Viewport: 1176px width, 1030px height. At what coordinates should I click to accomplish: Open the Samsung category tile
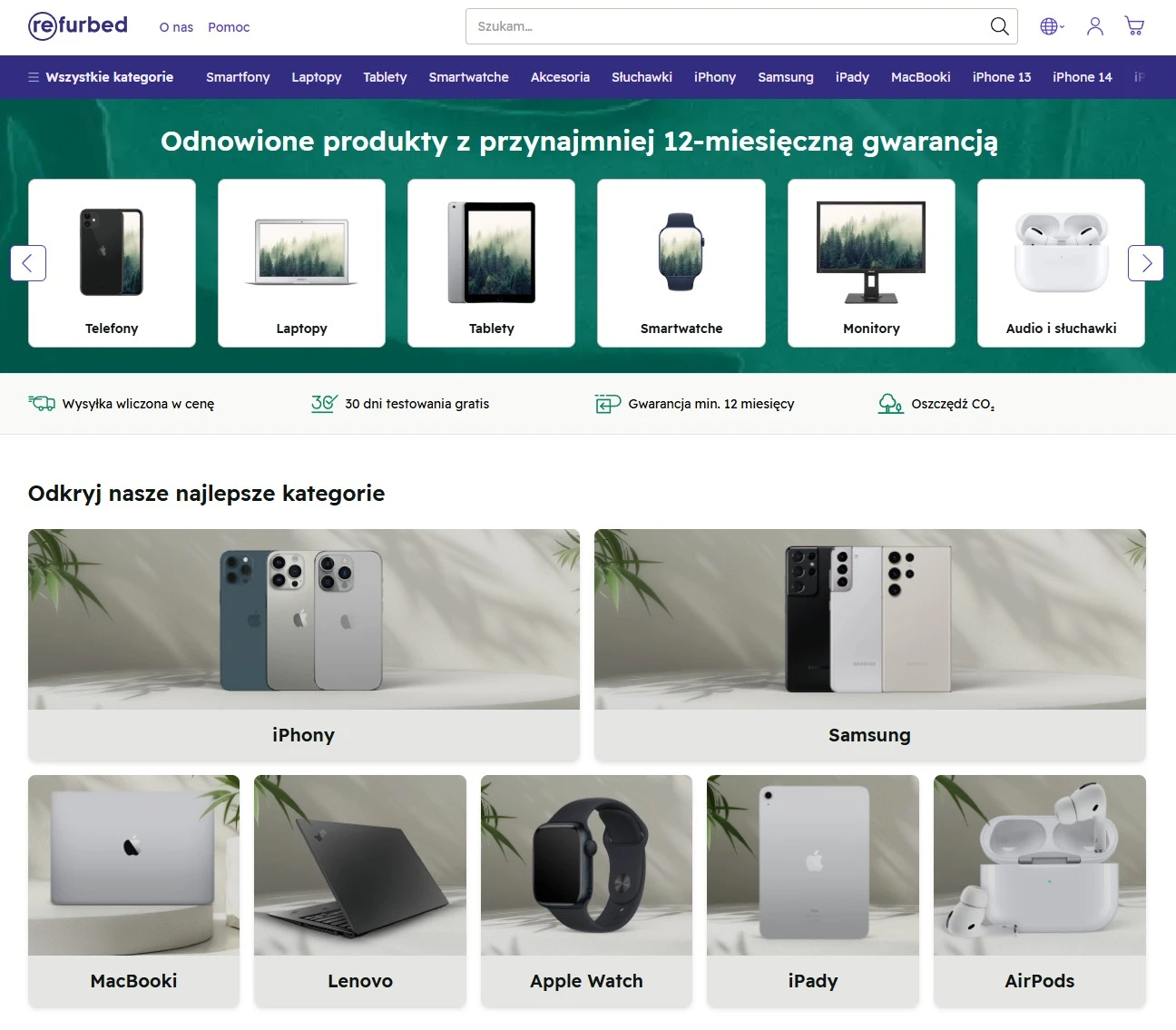(870, 645)
